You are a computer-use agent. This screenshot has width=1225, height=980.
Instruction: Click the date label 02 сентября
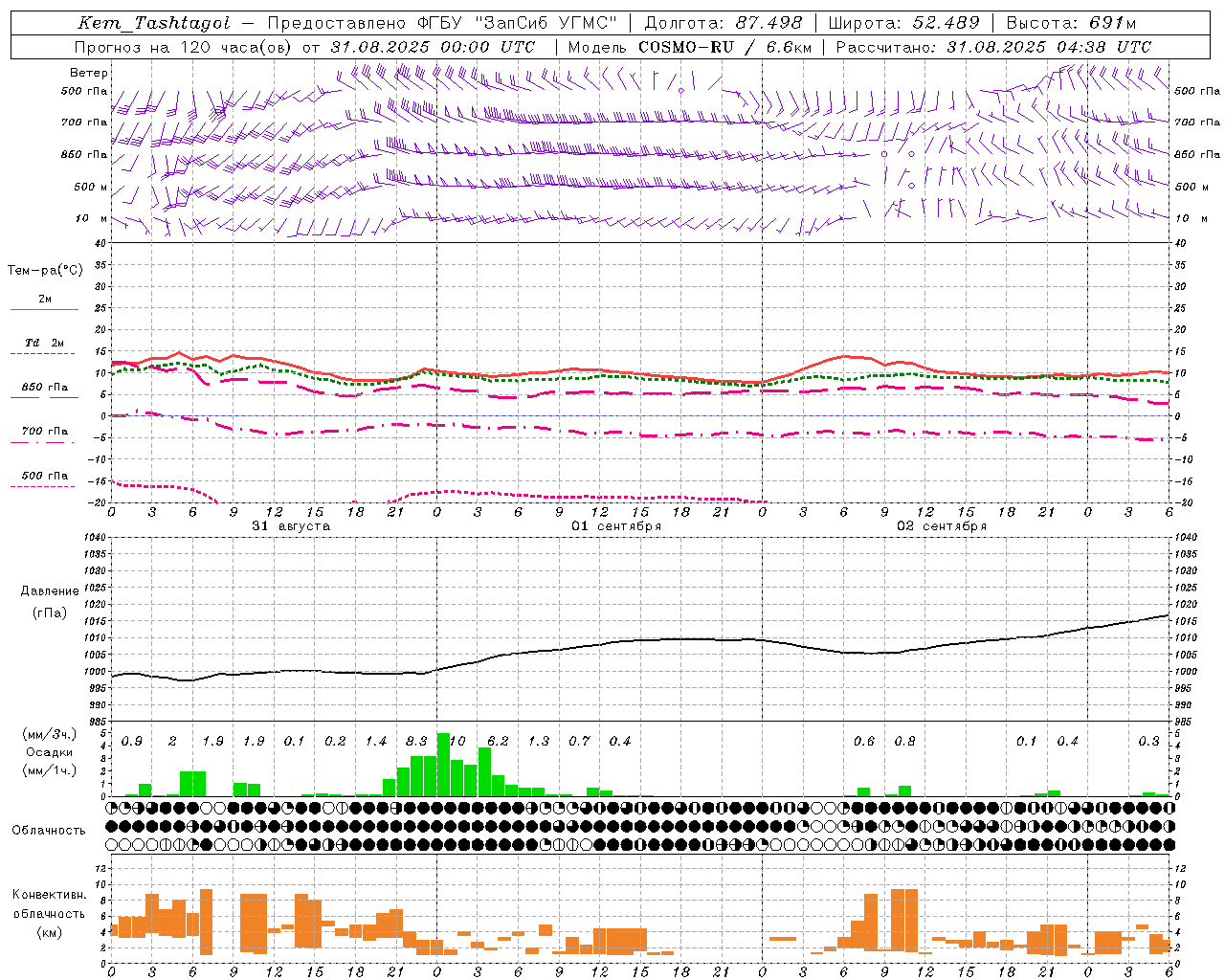click(942, 526)
